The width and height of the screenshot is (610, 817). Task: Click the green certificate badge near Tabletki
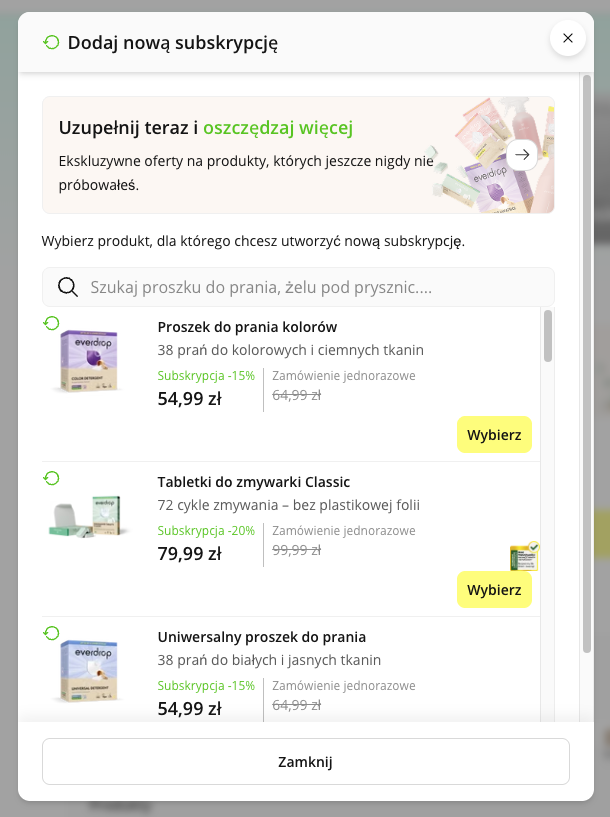(x=524, y=556)
